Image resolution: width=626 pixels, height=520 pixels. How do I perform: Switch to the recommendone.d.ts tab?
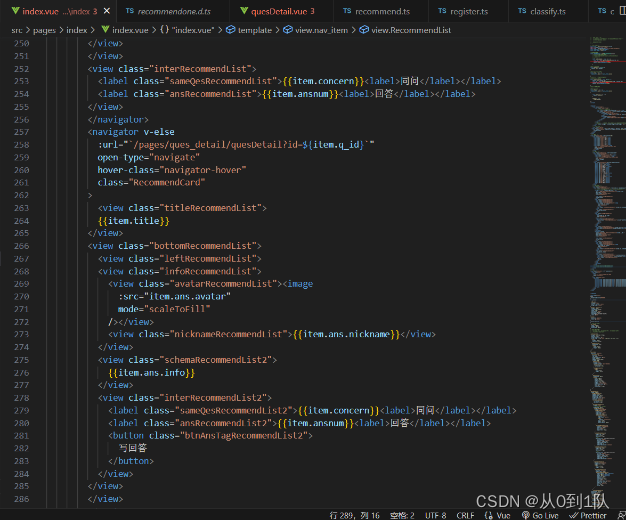[174, 12]
